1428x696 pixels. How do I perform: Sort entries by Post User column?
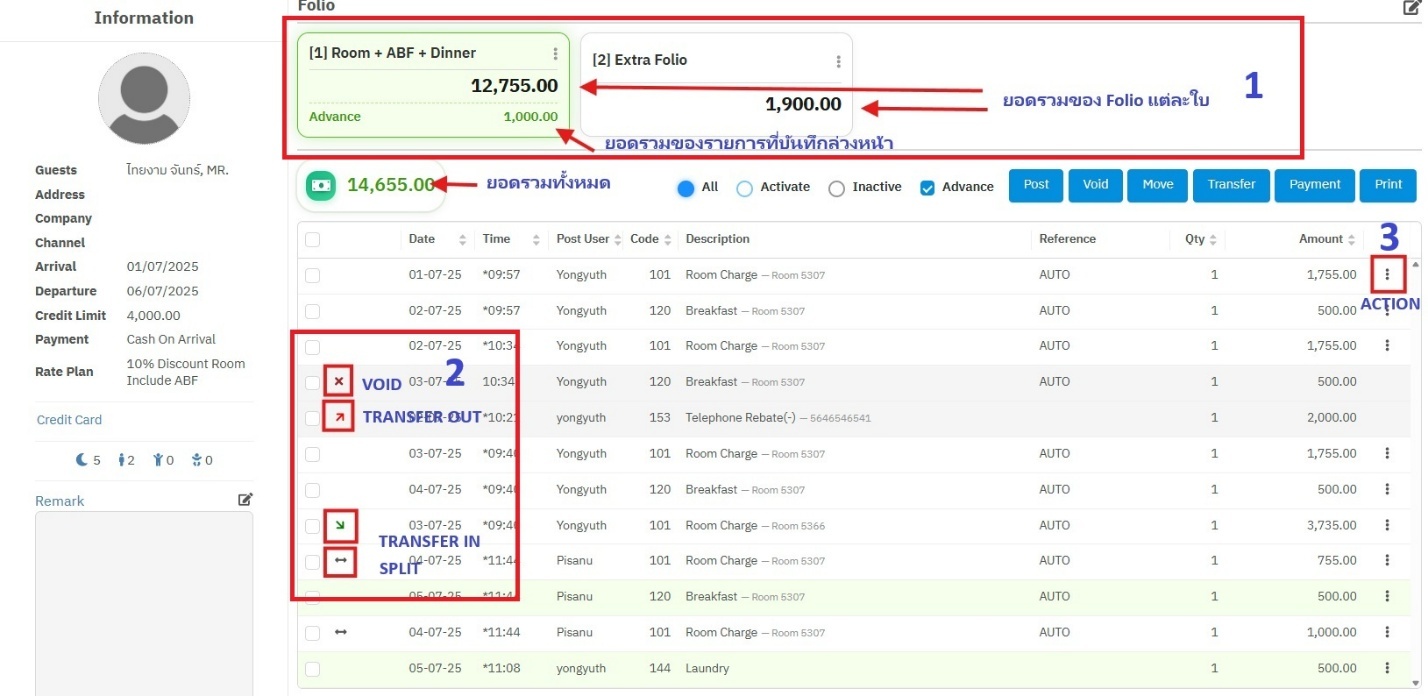click(x=616, y=240)
